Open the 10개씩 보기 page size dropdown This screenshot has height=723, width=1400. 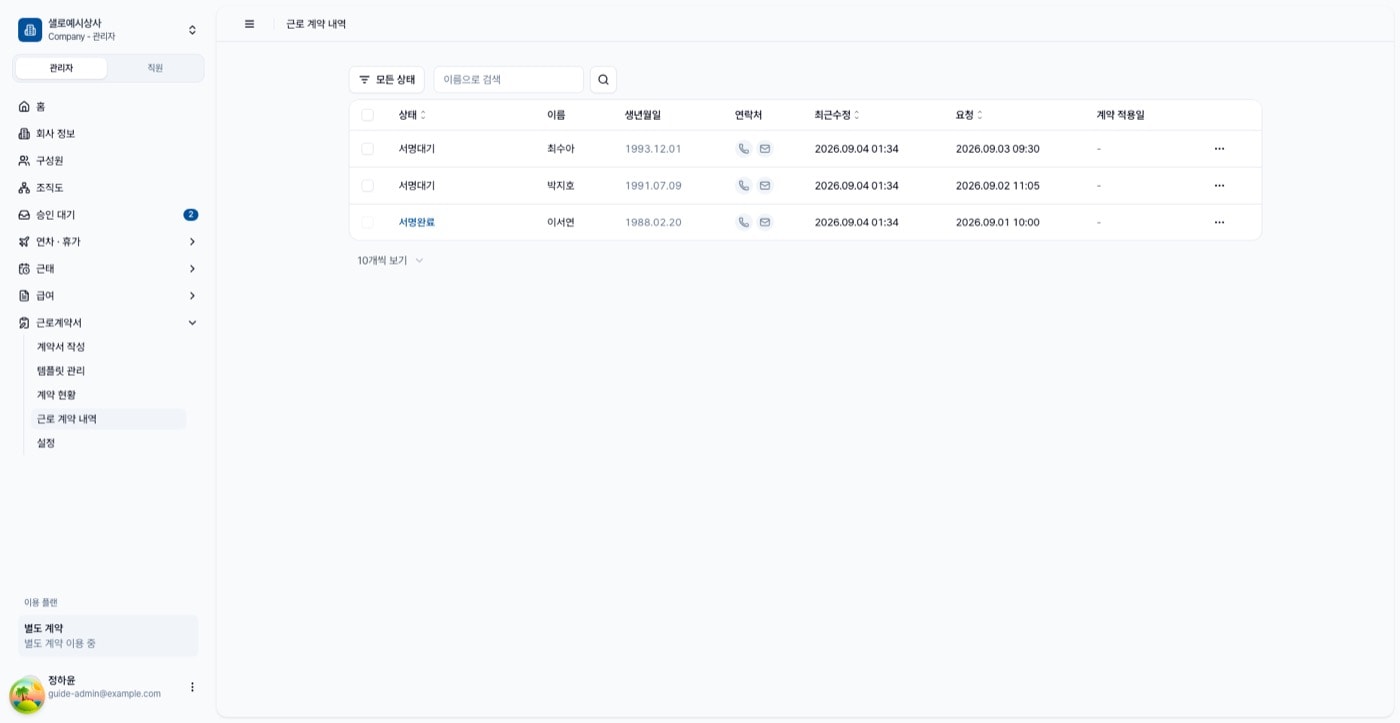click(390, 260)
